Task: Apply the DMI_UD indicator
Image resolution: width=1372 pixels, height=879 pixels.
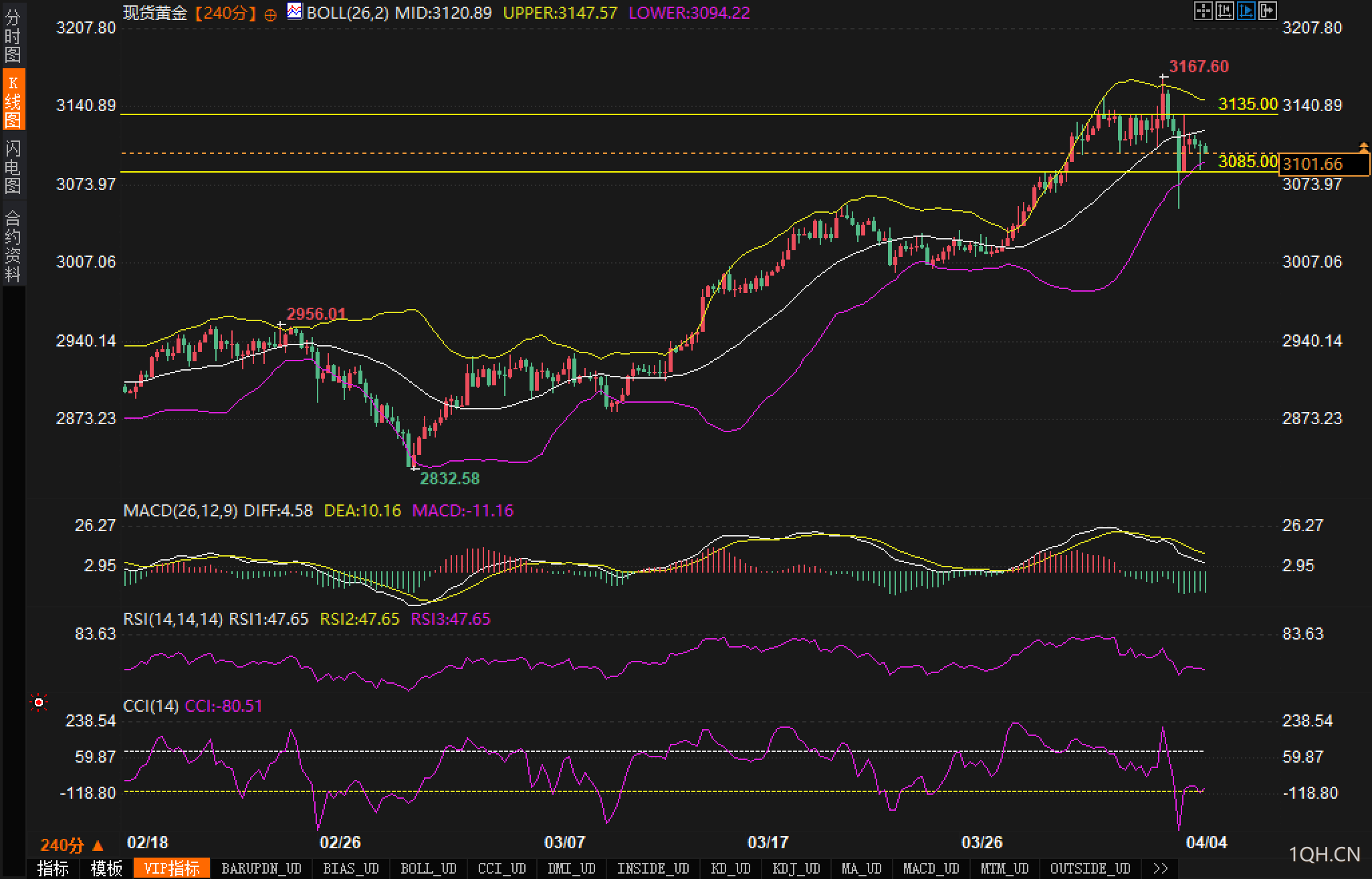Action: click(x=571, y=869)
